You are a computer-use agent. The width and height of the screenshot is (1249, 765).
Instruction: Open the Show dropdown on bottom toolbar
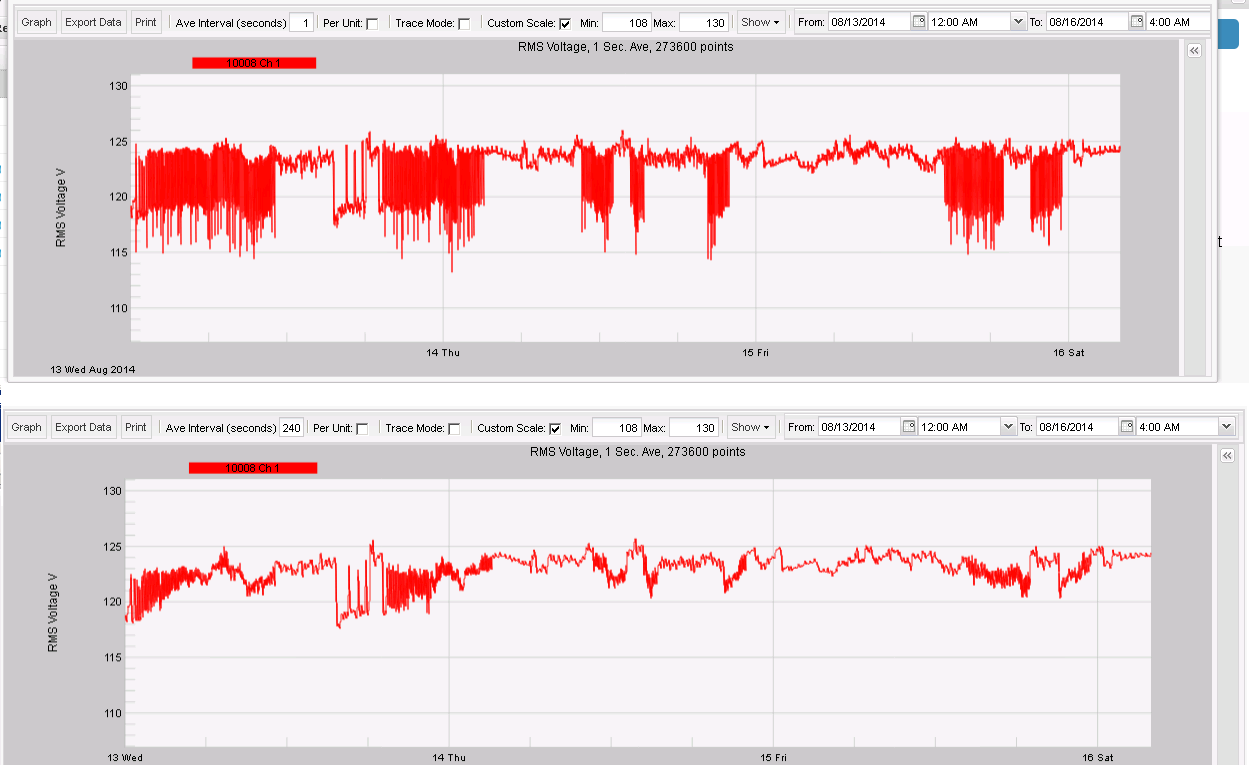[x=750, y=426]
